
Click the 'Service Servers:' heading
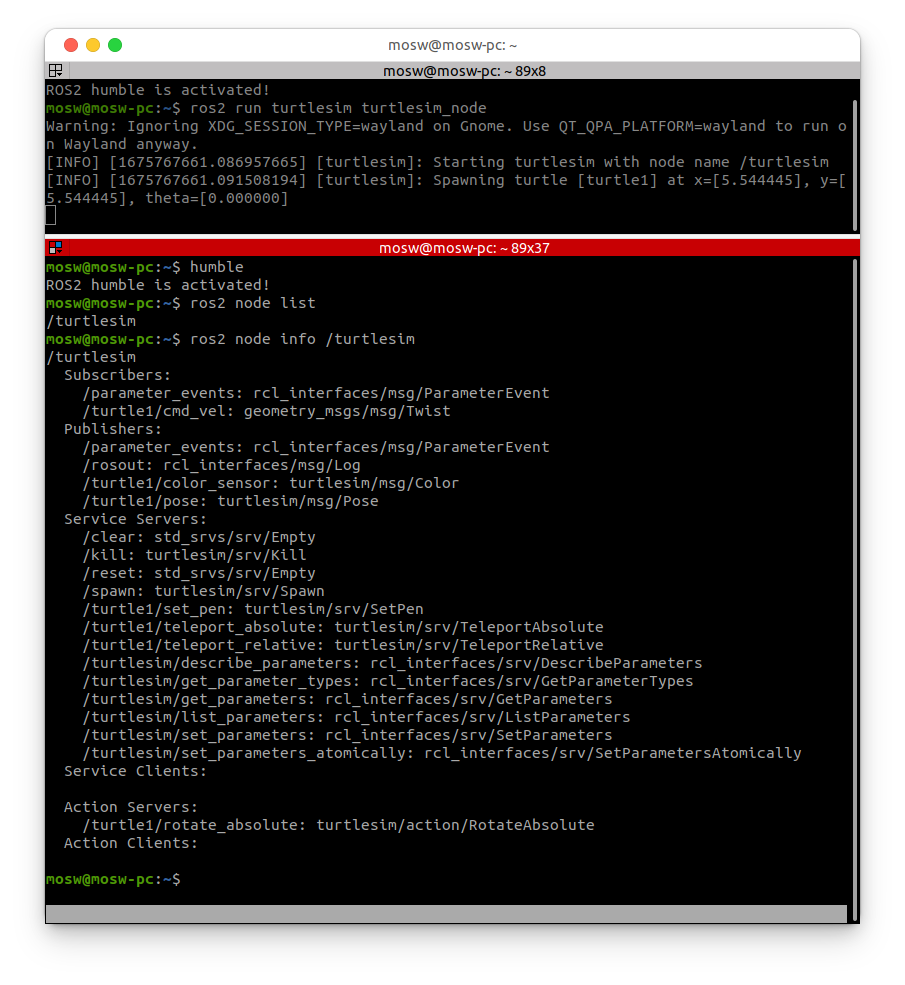(135, 519)
